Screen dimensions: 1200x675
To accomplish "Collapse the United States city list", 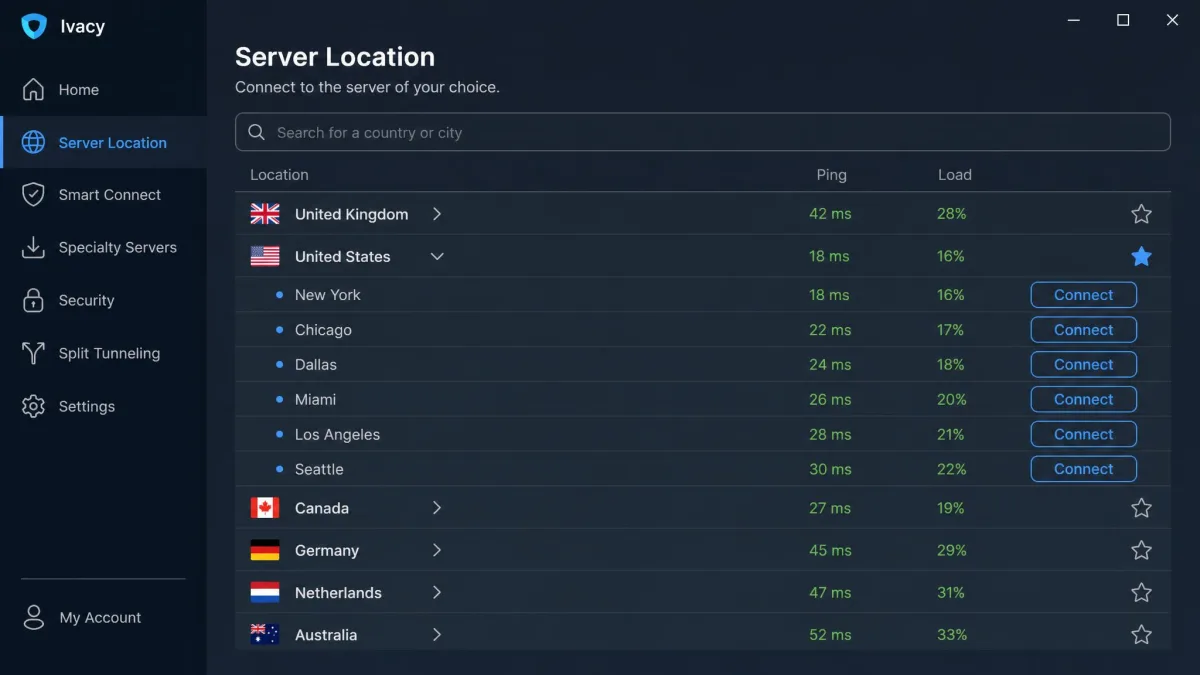I will pyautogui.click(x=437, y=256).
